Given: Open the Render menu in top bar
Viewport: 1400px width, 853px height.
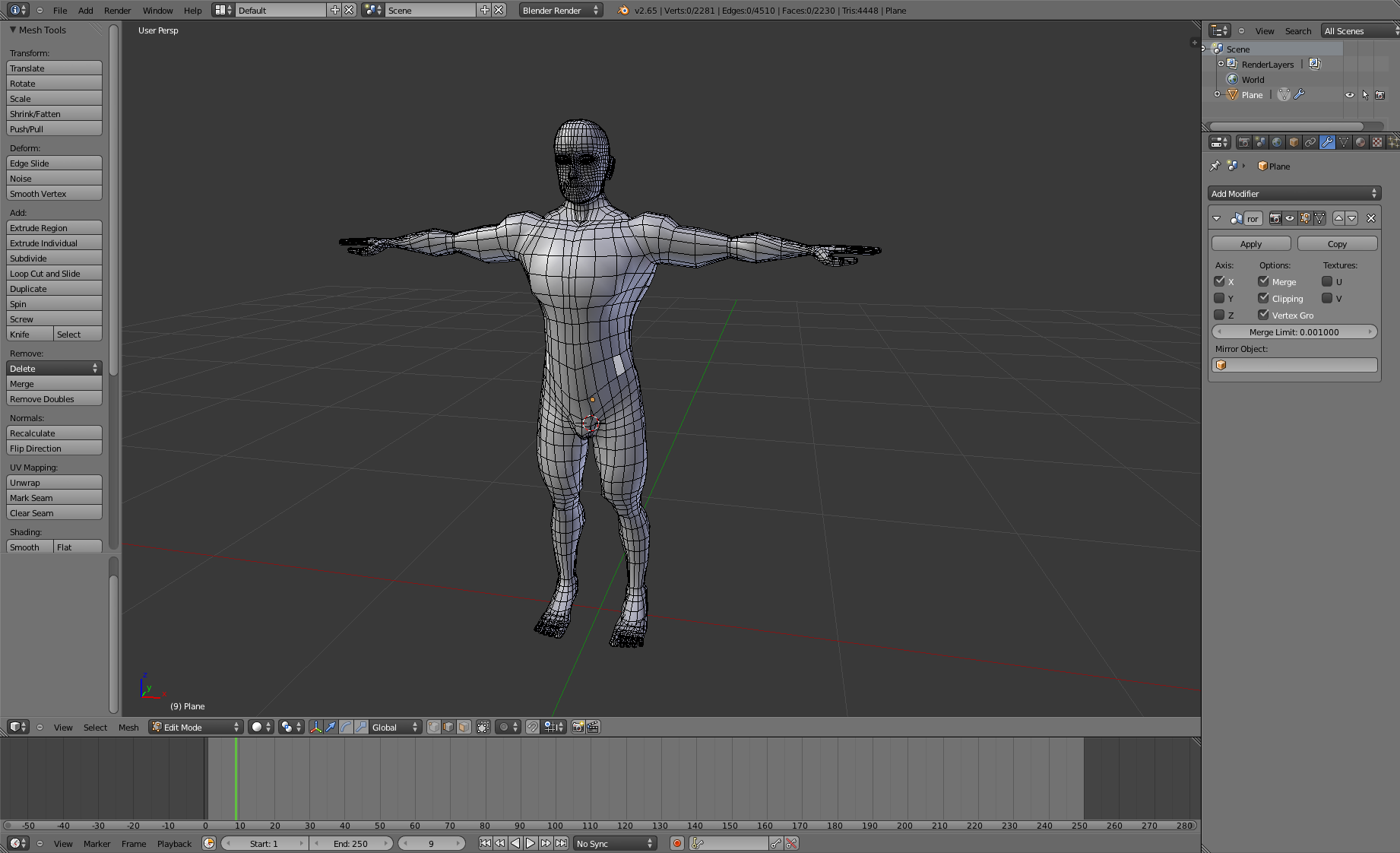Looking at the screenshot, I should tap(117, 11).
